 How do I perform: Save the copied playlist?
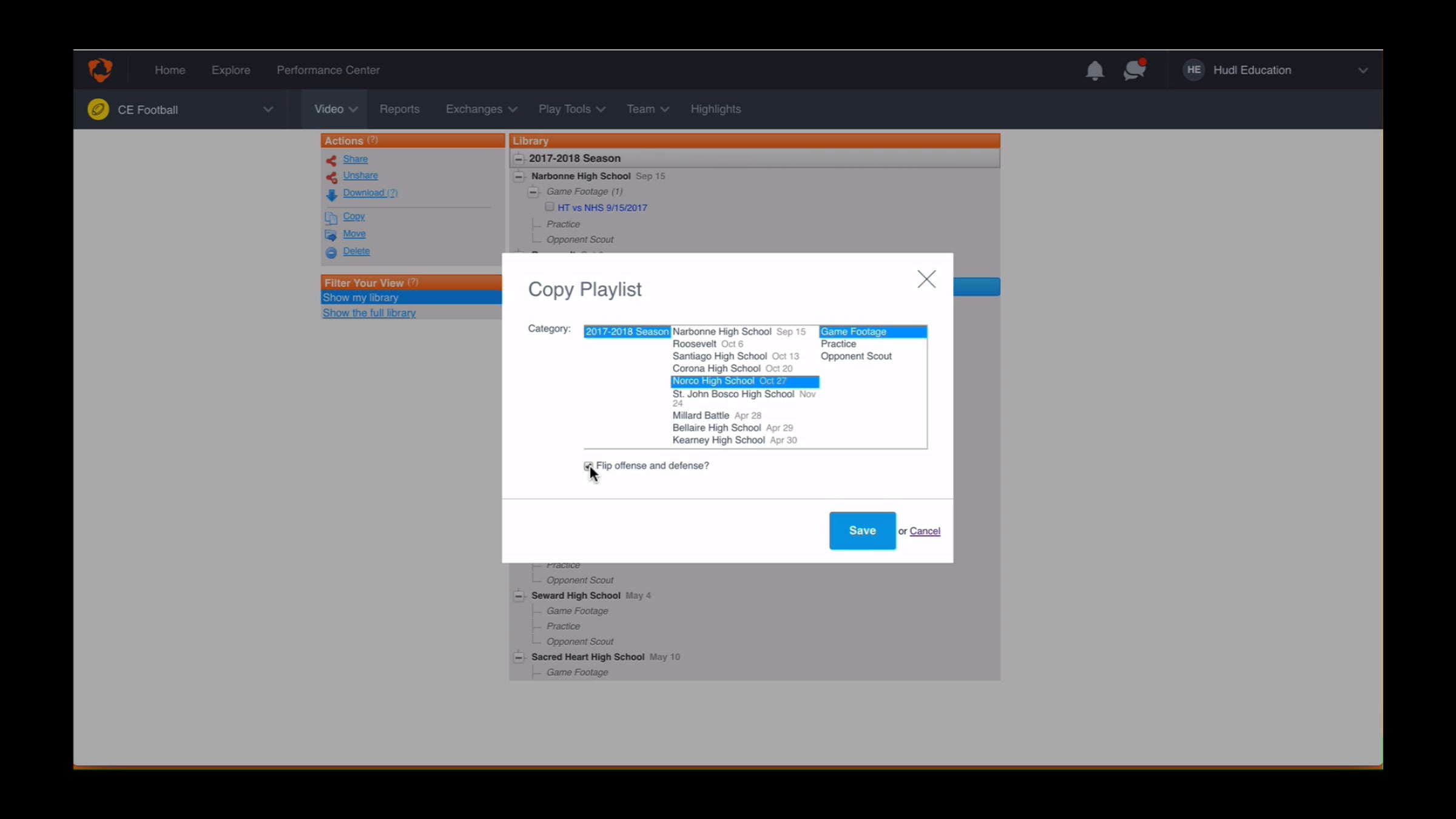pyautogui.click(x=862, y=531)
